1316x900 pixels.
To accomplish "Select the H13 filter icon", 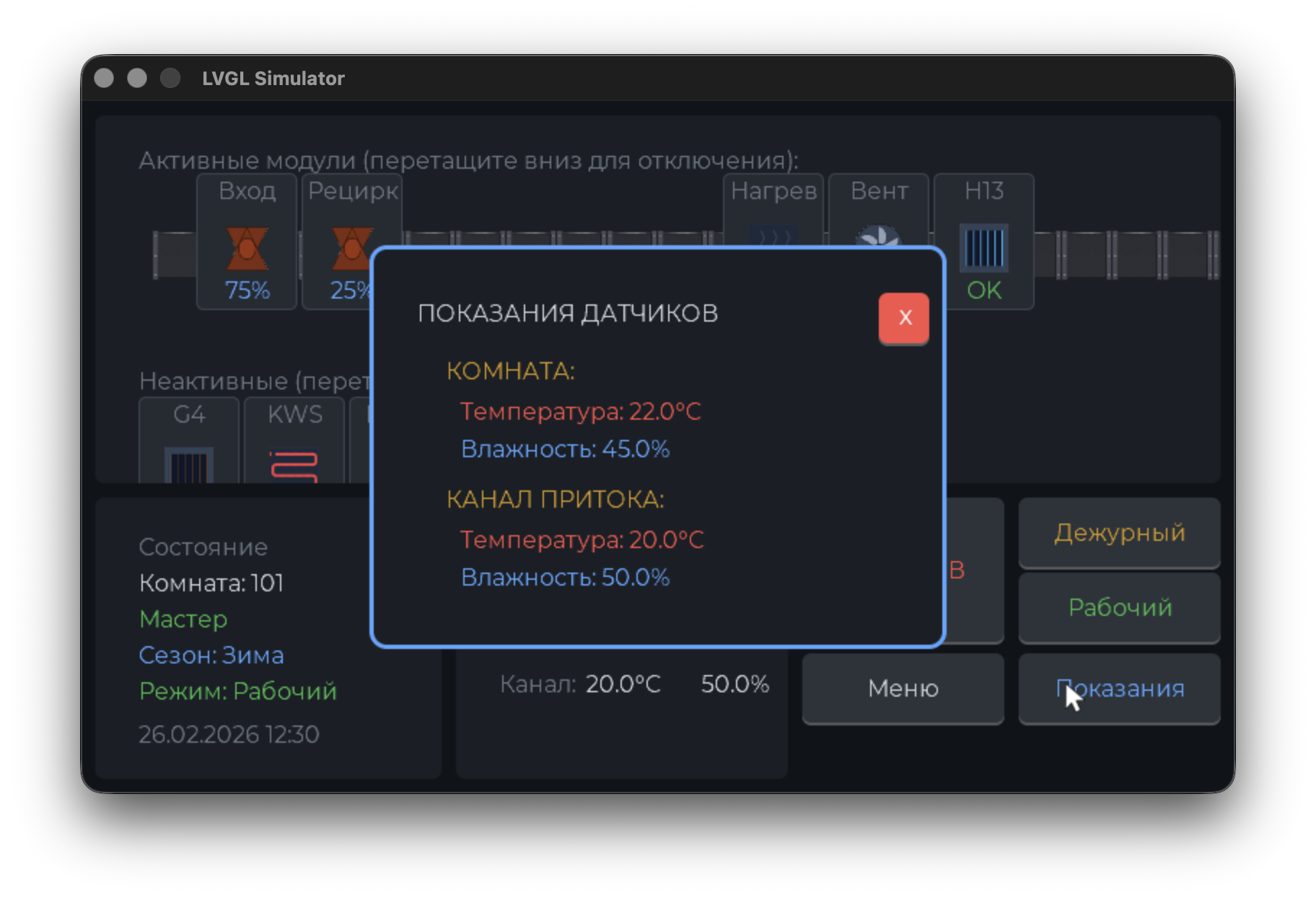I will pyautogui.click(x=983, y=248).
